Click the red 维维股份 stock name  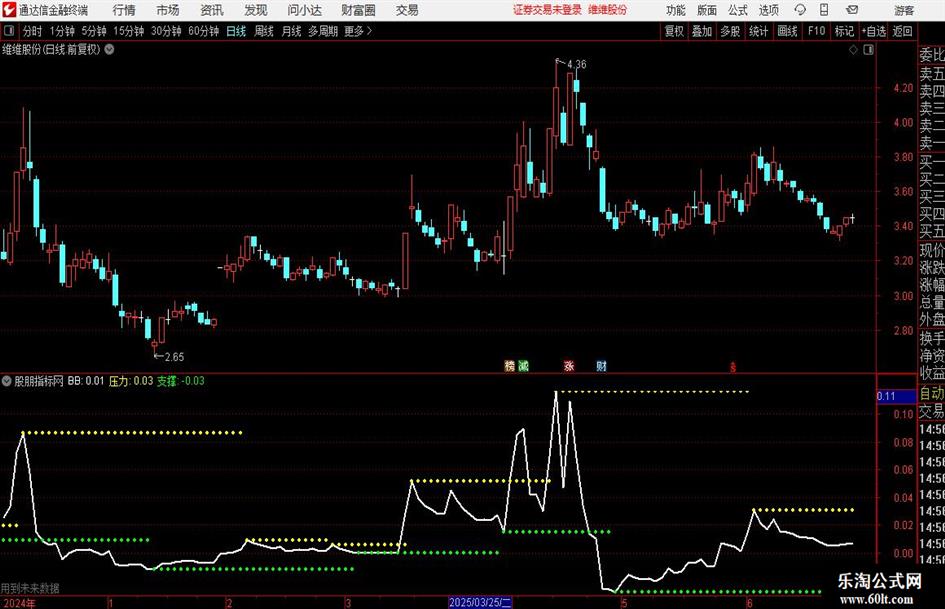tap(608, 10)
